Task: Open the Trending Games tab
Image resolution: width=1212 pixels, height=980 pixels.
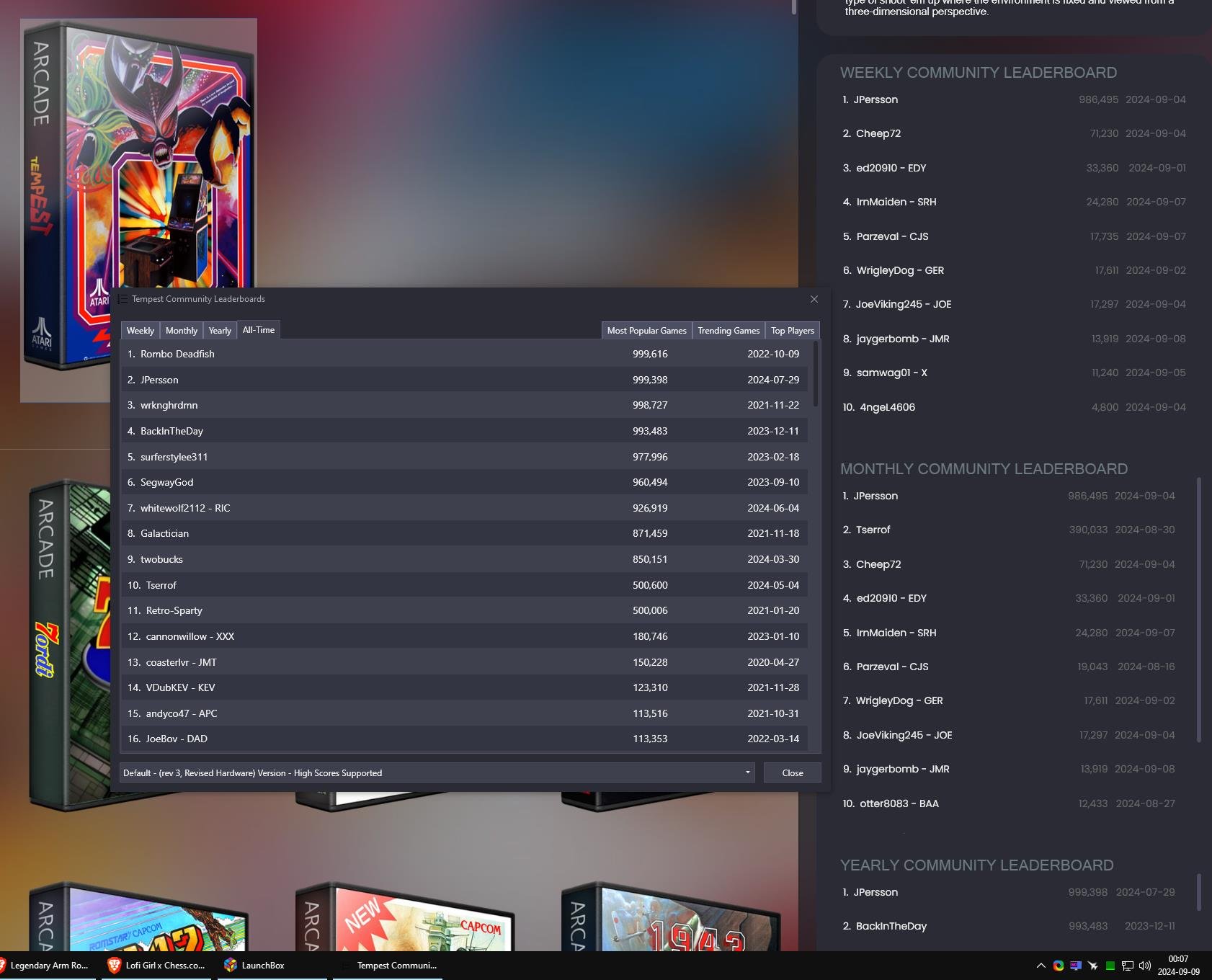Action: point(728,331)
